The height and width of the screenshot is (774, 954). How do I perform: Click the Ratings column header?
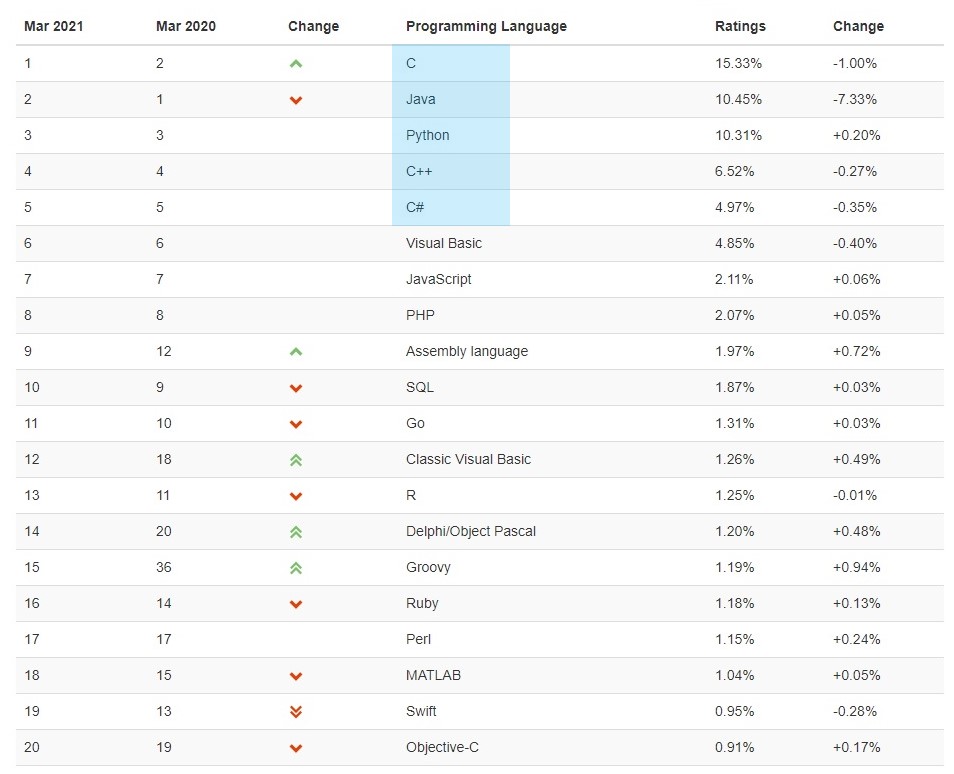[739, 26]
